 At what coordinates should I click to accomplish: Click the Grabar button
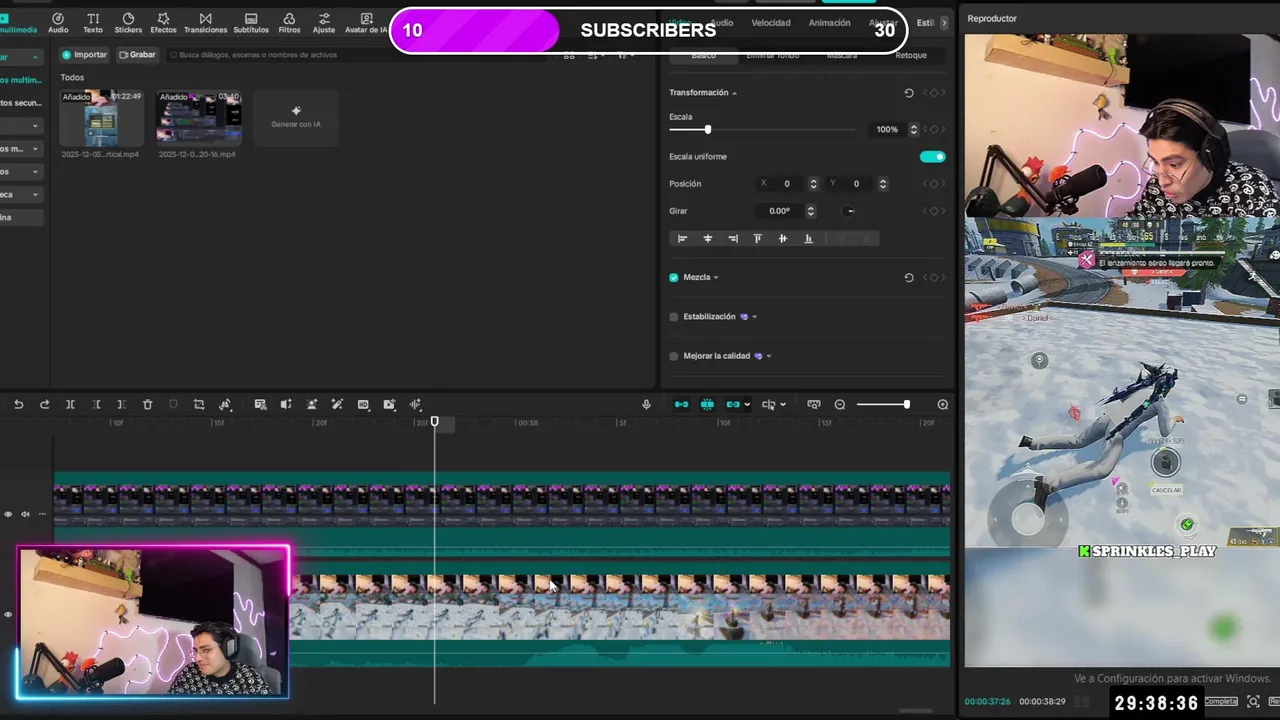[137, 55]
